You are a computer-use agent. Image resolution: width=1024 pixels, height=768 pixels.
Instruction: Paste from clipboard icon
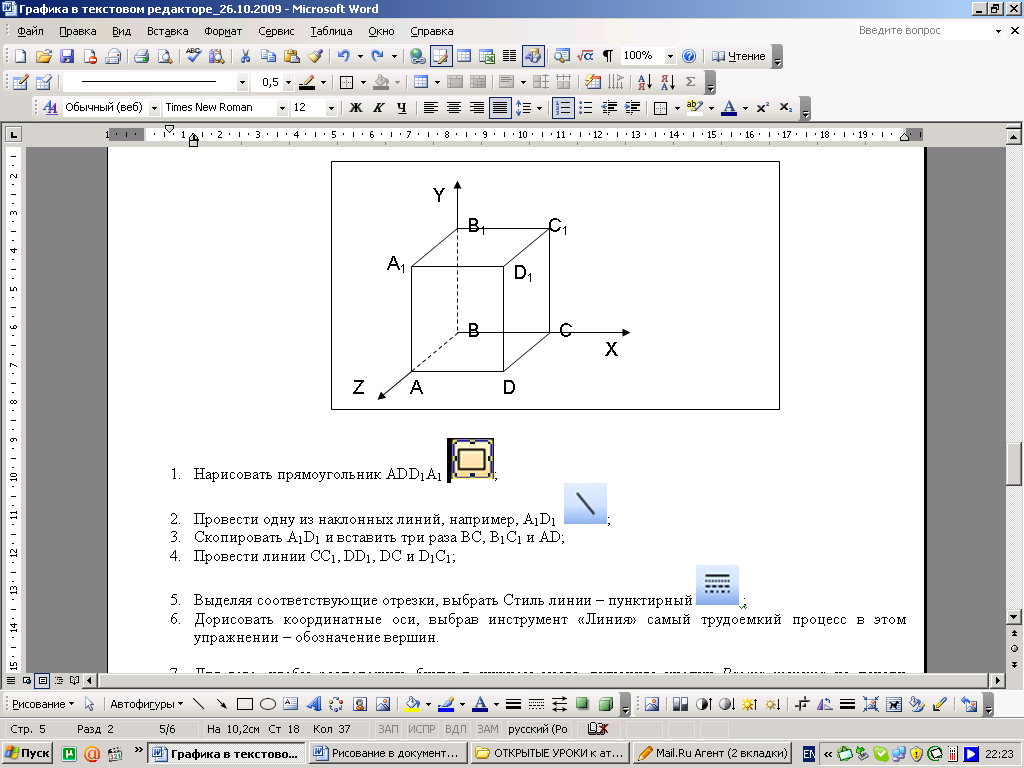point(291,56)
